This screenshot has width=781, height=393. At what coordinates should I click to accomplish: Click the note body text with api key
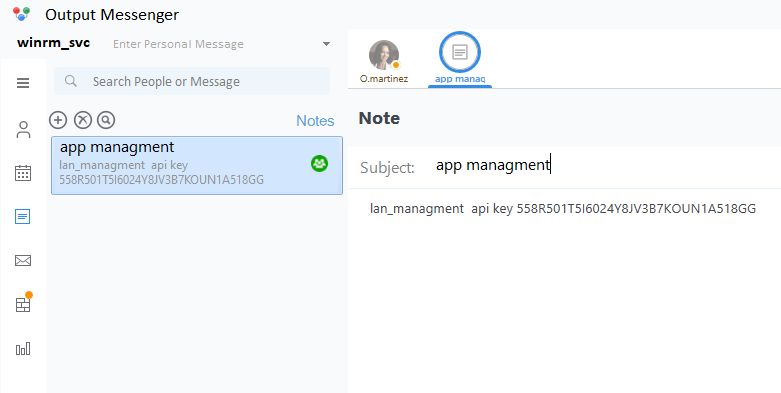(x=563, y=208)
